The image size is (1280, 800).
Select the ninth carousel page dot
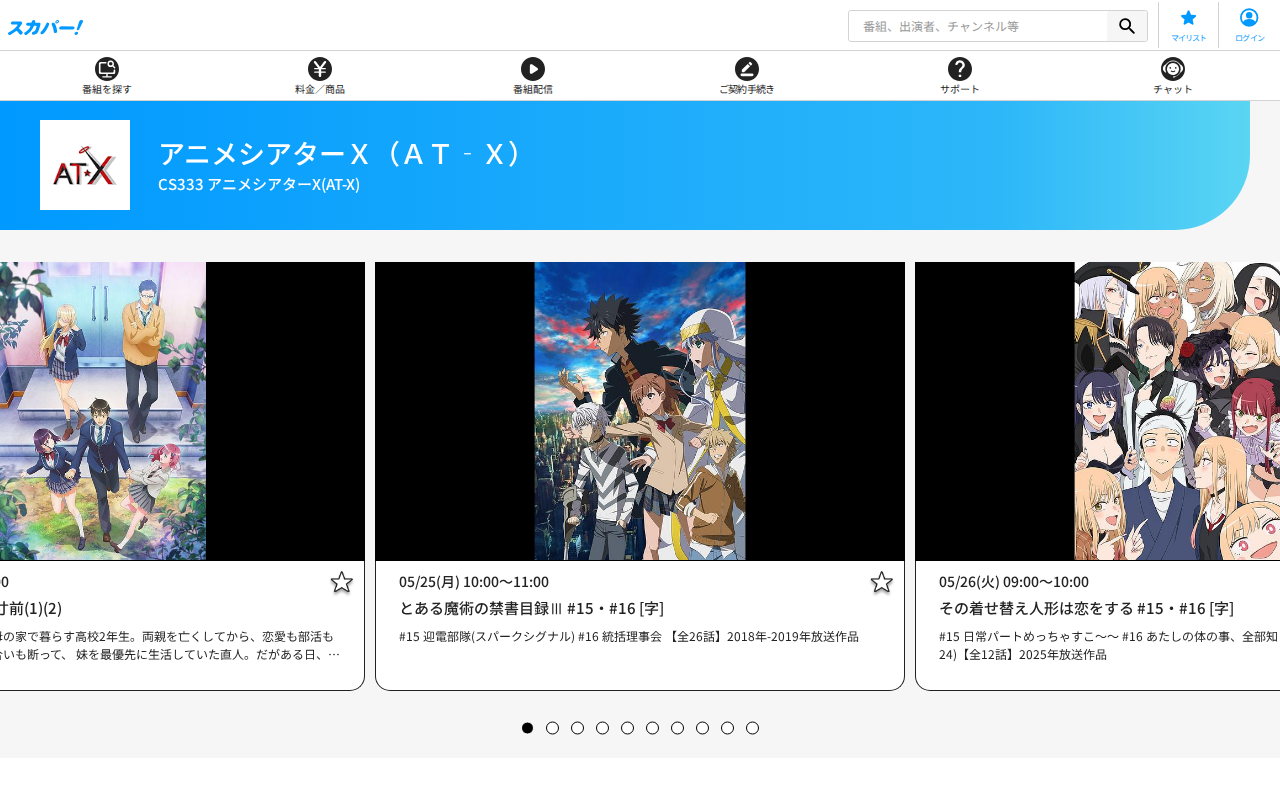728,728
